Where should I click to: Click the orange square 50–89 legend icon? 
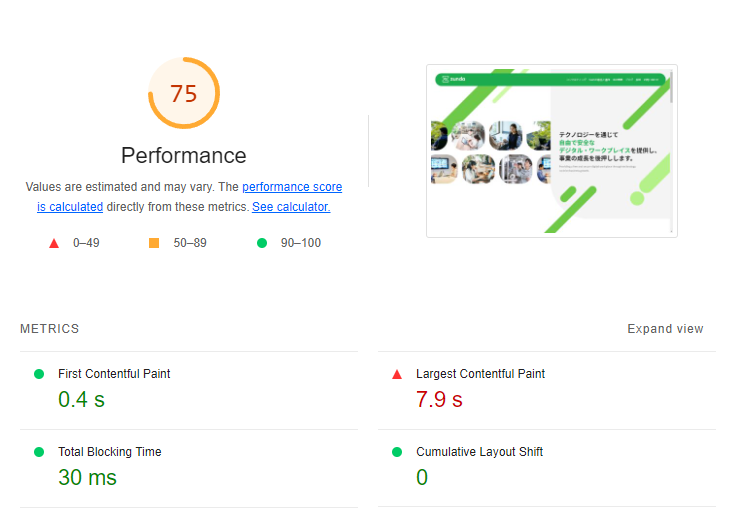click(154, 243)
